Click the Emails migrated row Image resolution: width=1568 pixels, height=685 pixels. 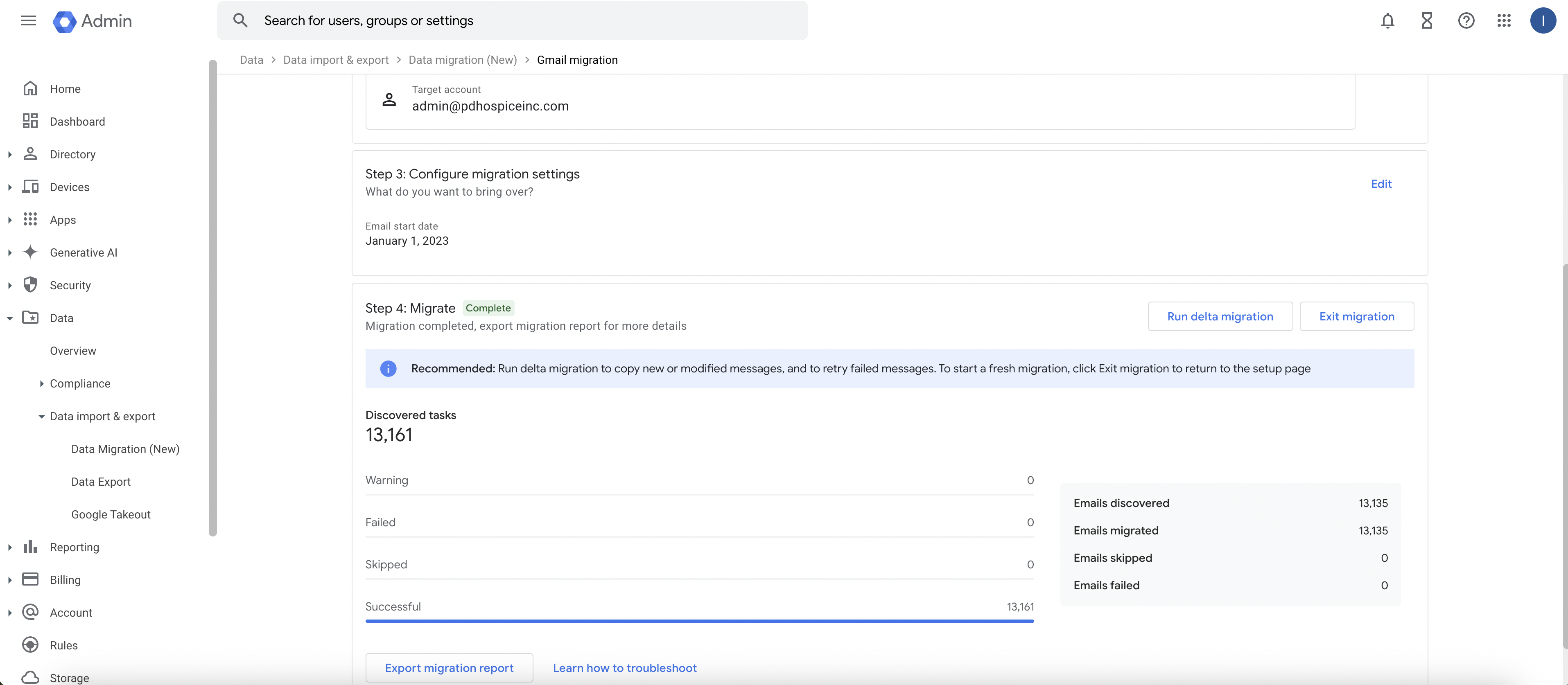click(x=1230, y=530)
